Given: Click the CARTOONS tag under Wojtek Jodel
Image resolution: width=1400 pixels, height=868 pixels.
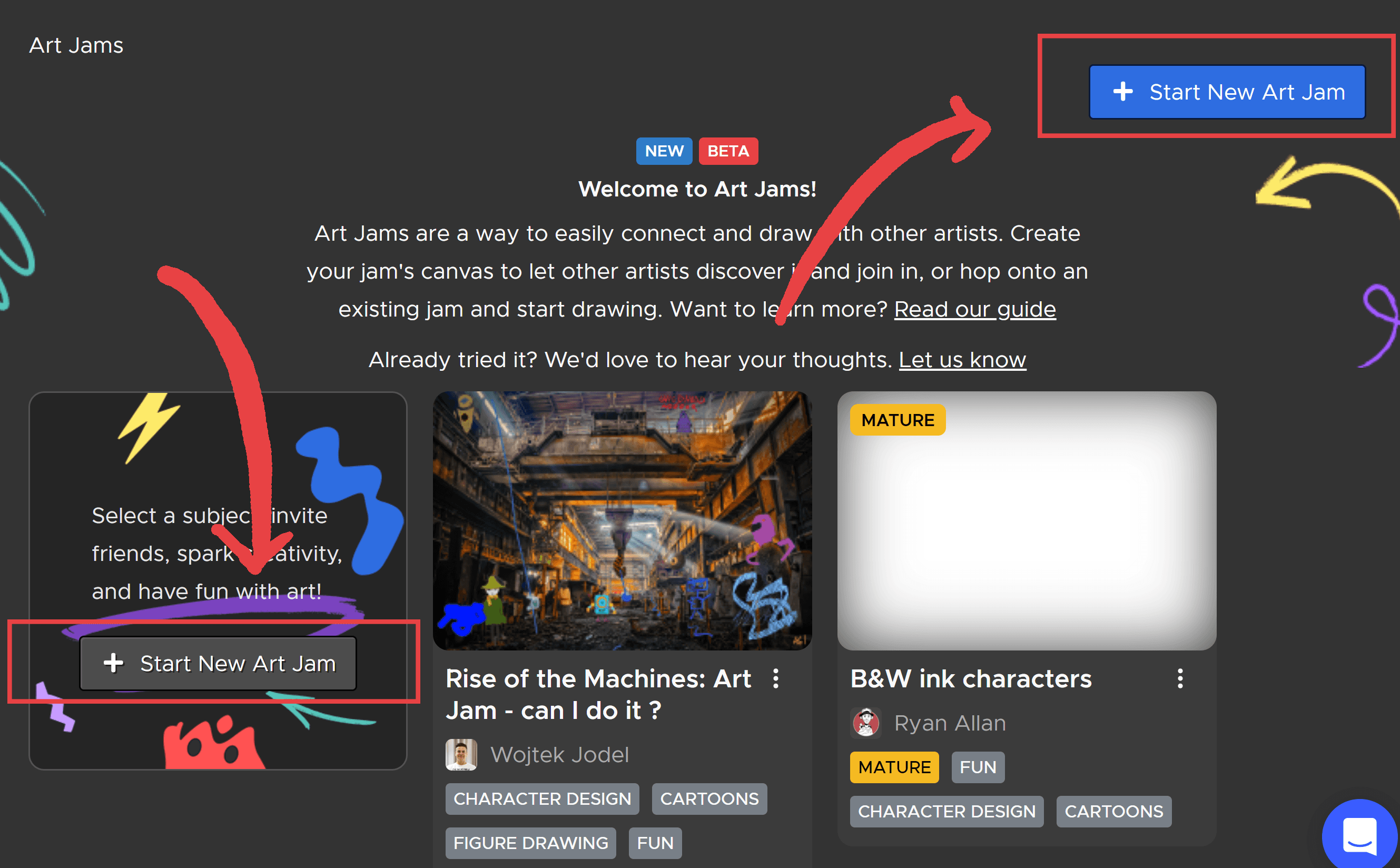Looking at the screenshot, I should click(709, 798).
